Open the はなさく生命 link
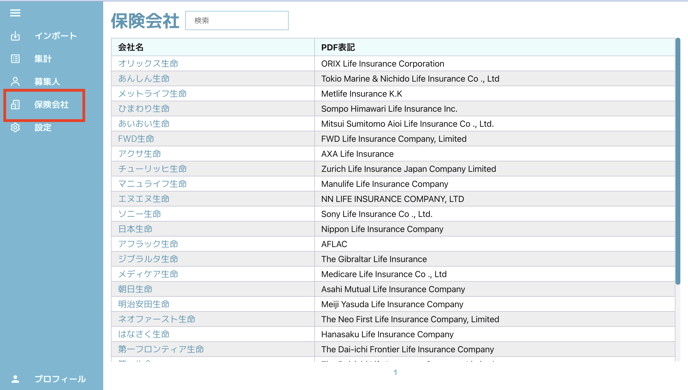688x390 pixels. click(143, 334)
